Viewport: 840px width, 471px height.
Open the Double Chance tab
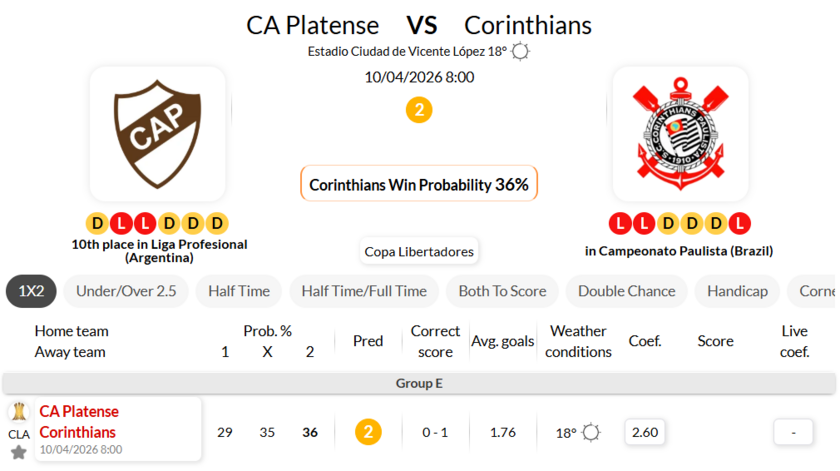(x=626, y=291)
